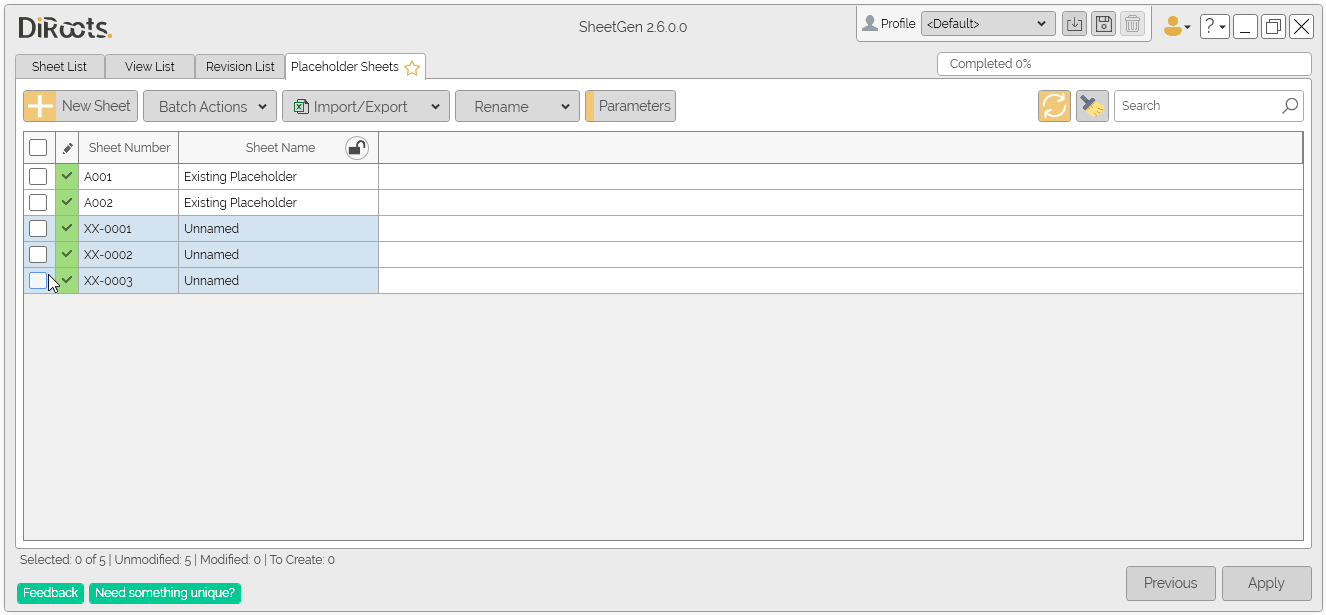This screenshot has width=1326, height=615.
Task: Open the Import/Export dropdown
Action: point(365,106)
